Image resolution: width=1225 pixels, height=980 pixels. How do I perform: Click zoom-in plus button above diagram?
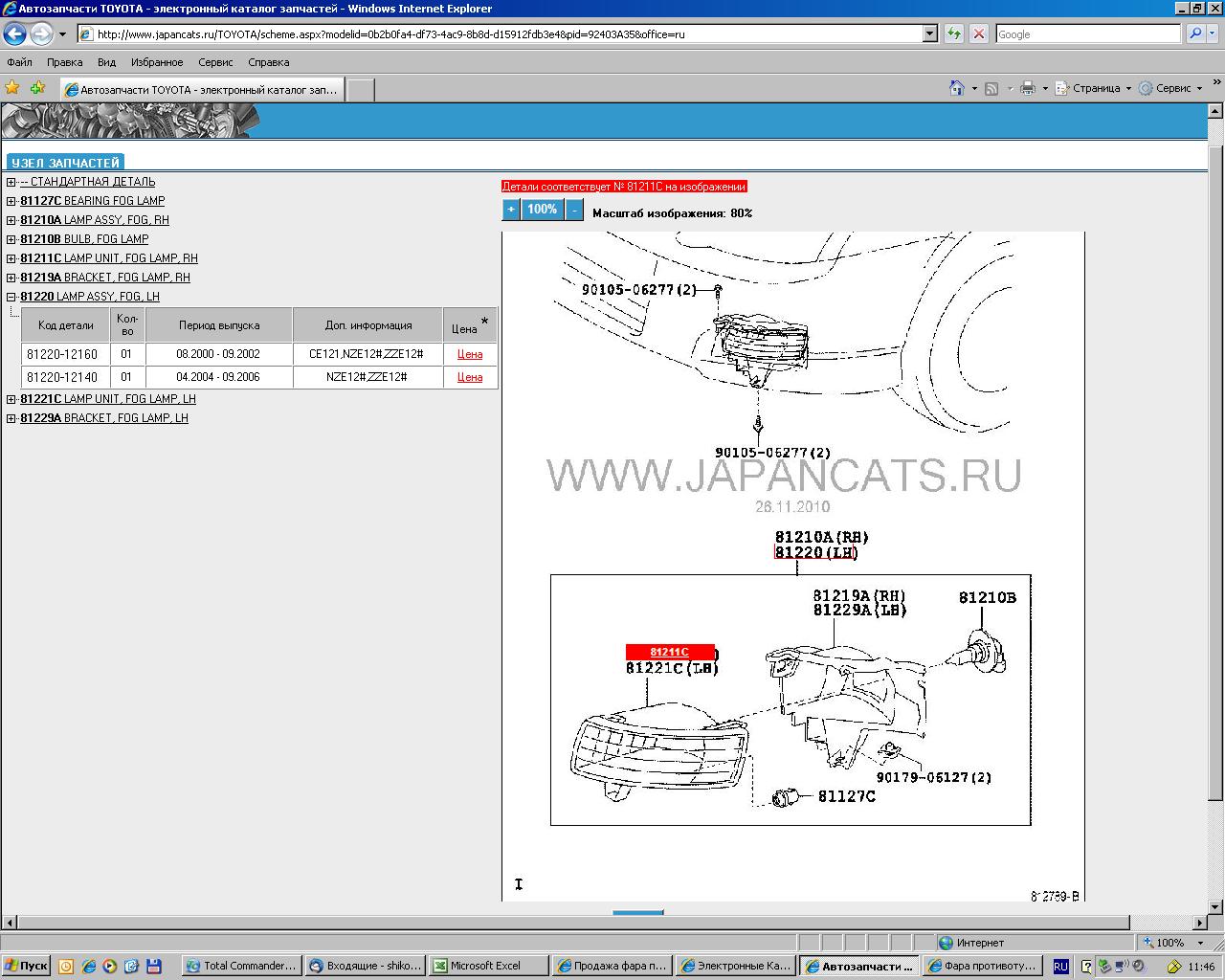(x=511, y=210)
